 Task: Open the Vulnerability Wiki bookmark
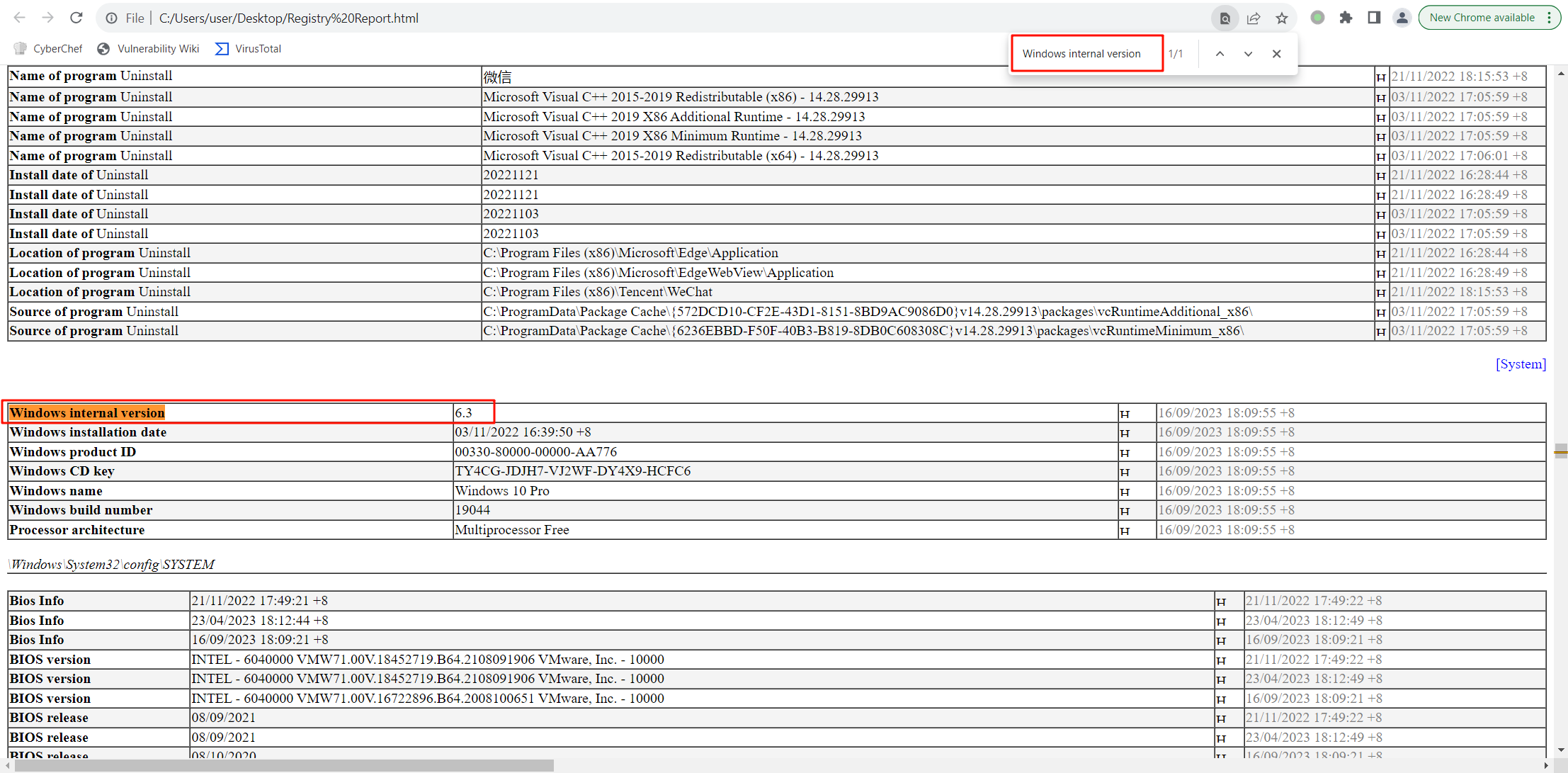[x=149, y=49]
